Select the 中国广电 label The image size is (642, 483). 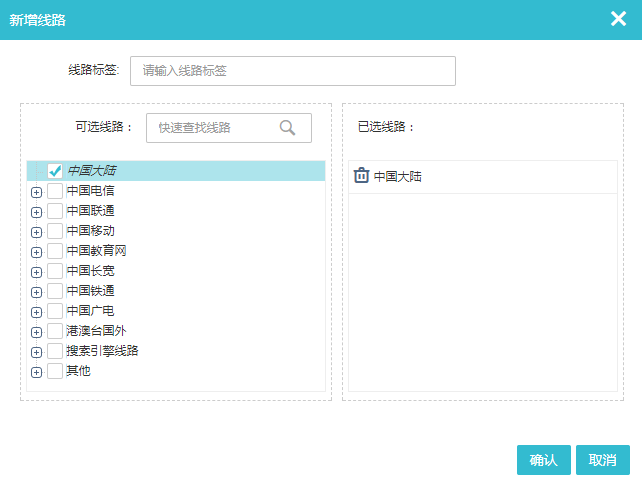point(90,311)
